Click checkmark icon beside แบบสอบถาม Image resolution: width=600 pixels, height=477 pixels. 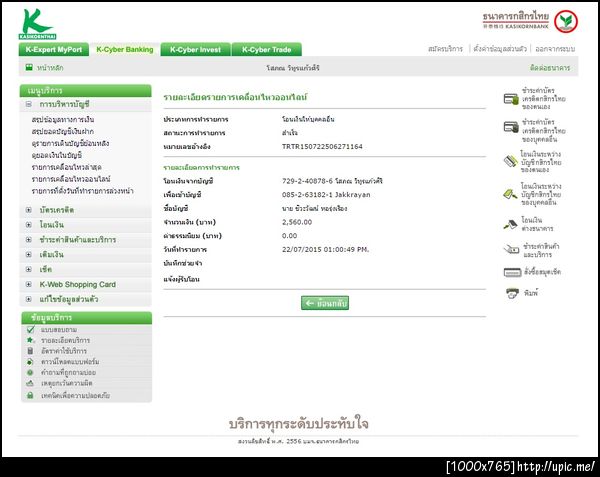pyautogui.click(x=31, y=329)
